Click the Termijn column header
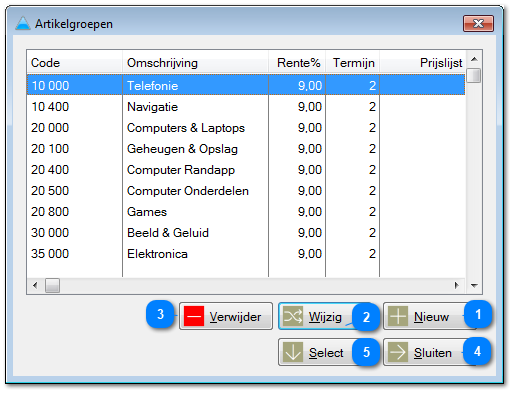 [353, 62]
